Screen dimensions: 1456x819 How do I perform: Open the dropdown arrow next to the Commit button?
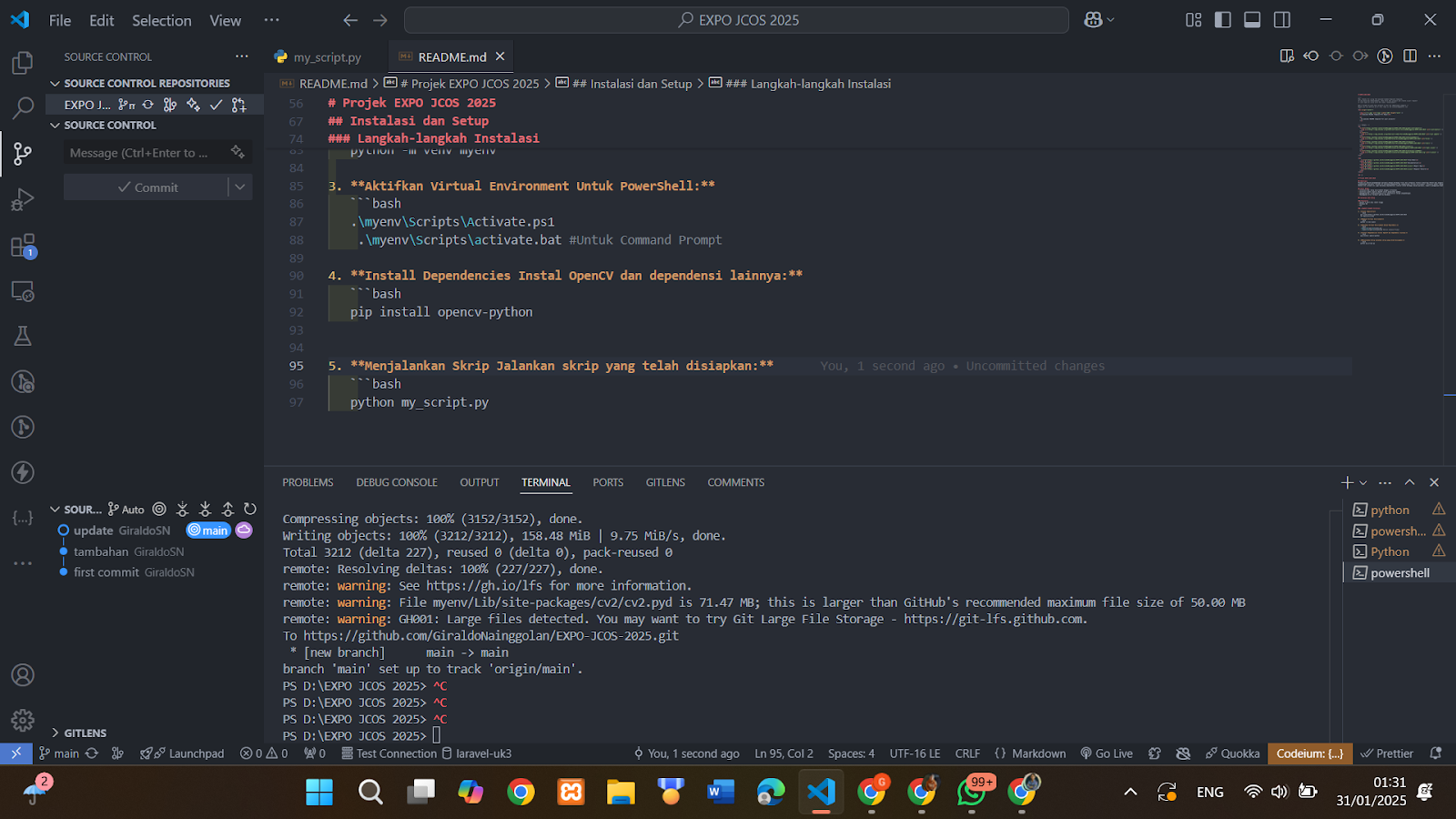[240, 187]
